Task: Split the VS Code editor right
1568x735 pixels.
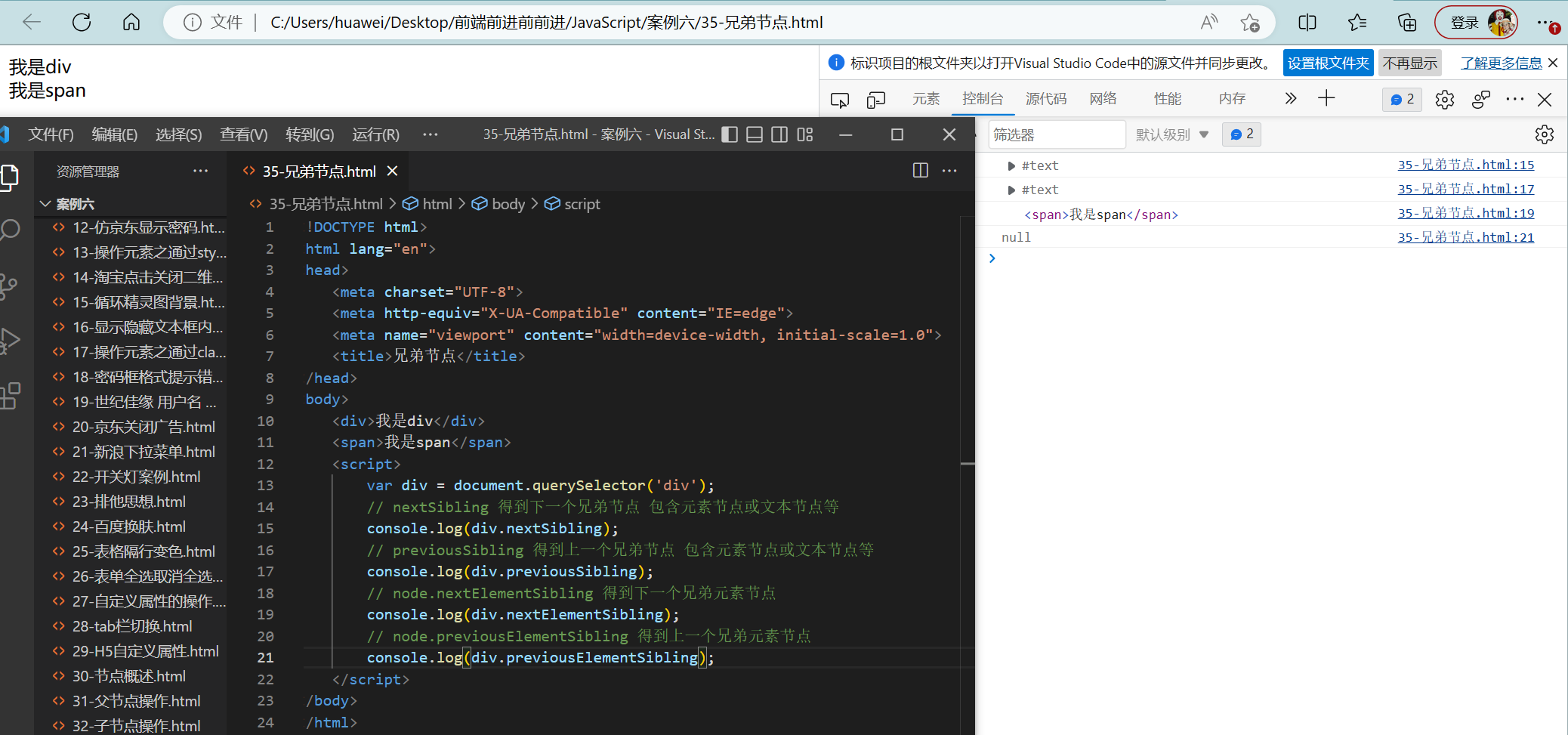Action: [x=920, y=171]
